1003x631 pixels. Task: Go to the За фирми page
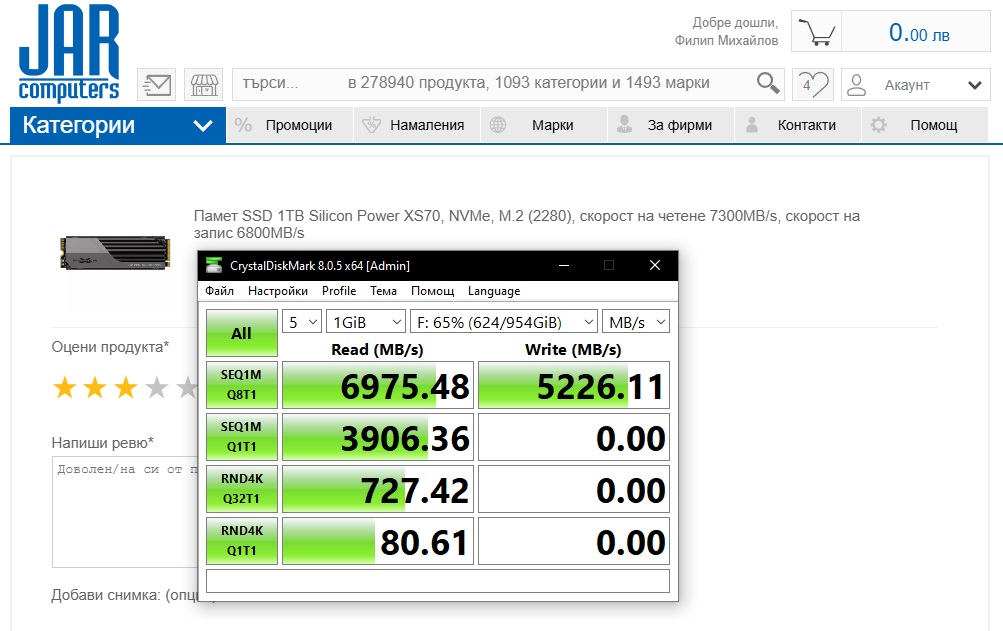(679, 125)
